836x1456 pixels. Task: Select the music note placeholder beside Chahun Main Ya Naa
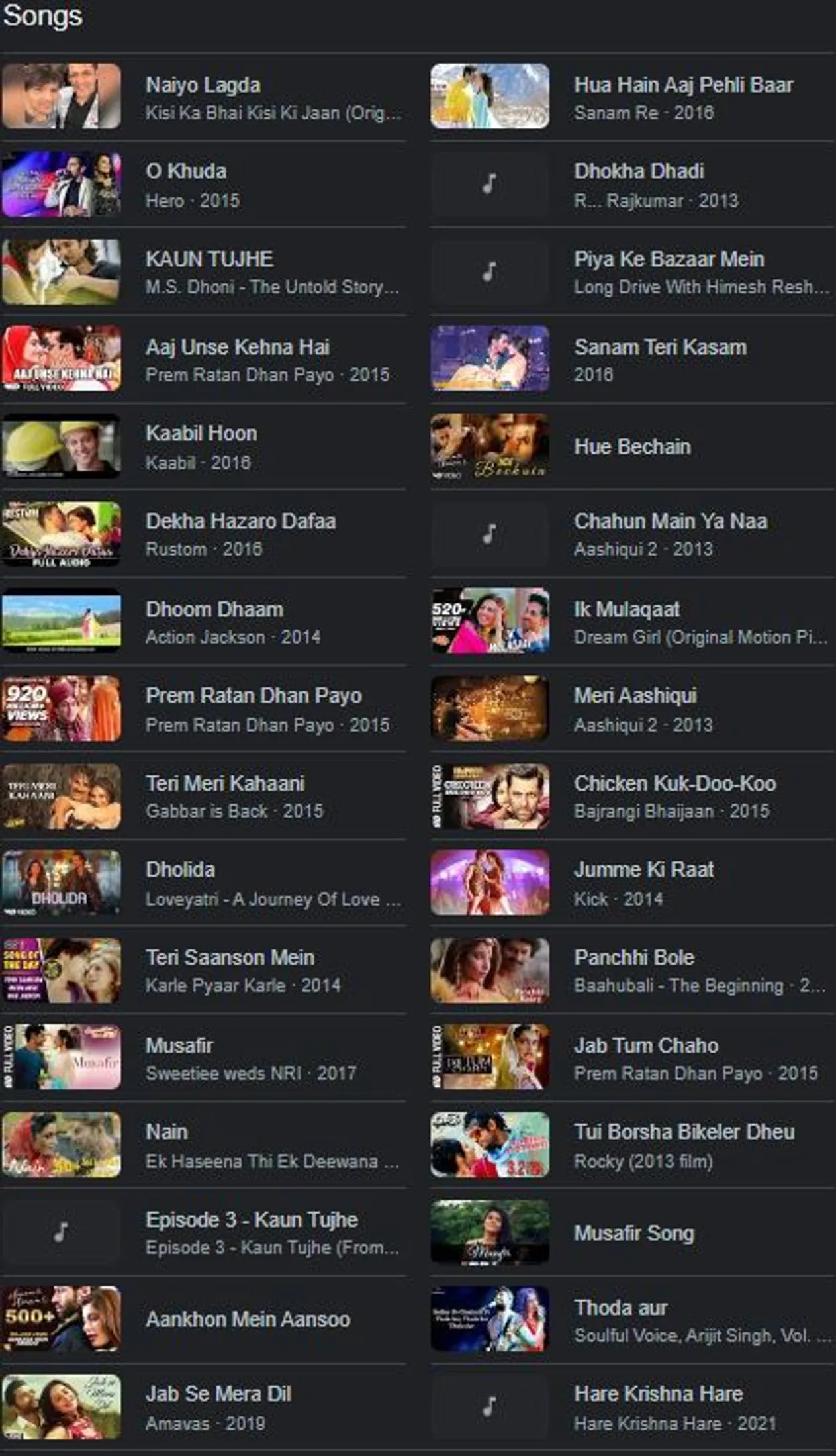[x=489, y=534]
